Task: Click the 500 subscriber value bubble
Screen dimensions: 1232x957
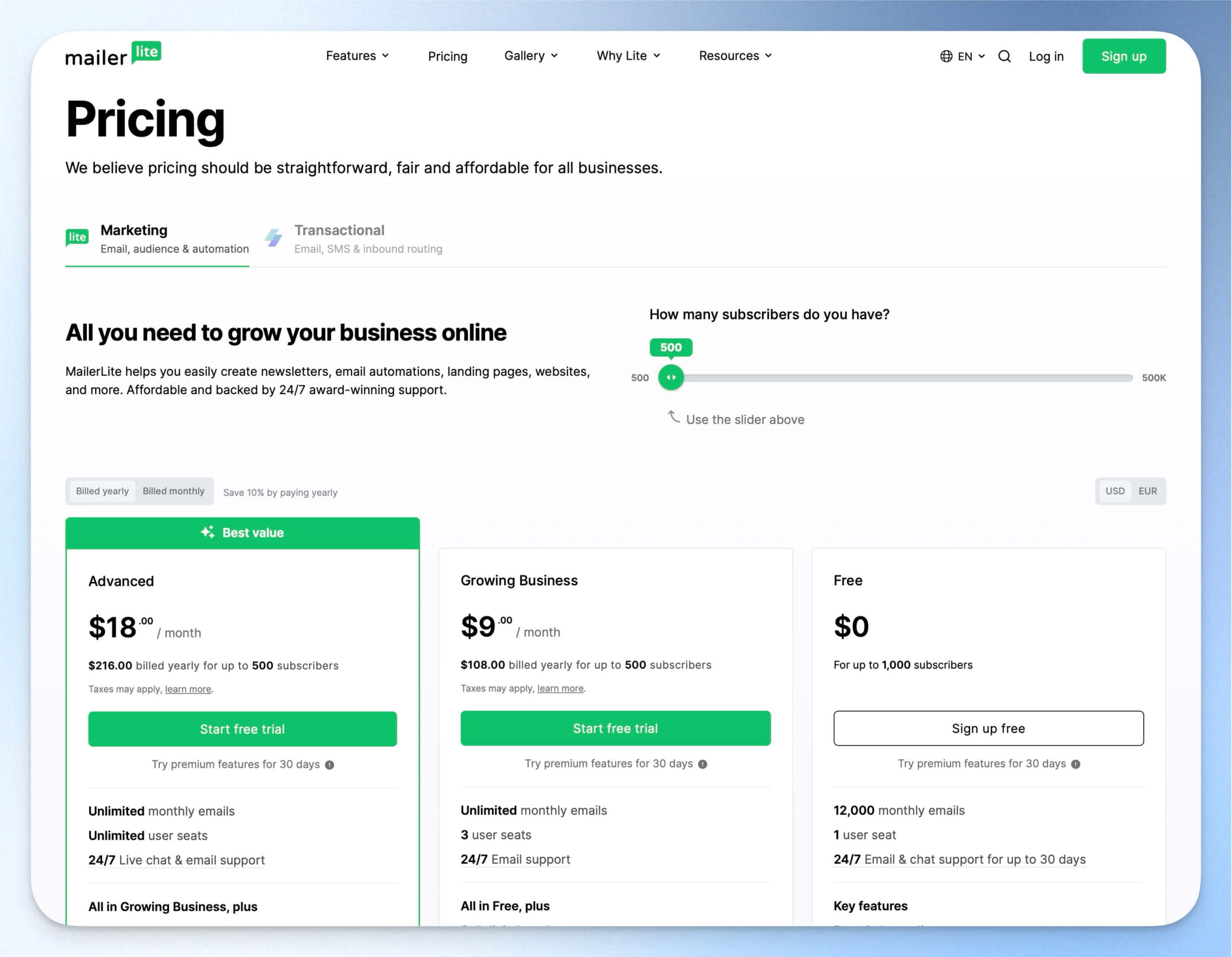Action: [671, 348]
